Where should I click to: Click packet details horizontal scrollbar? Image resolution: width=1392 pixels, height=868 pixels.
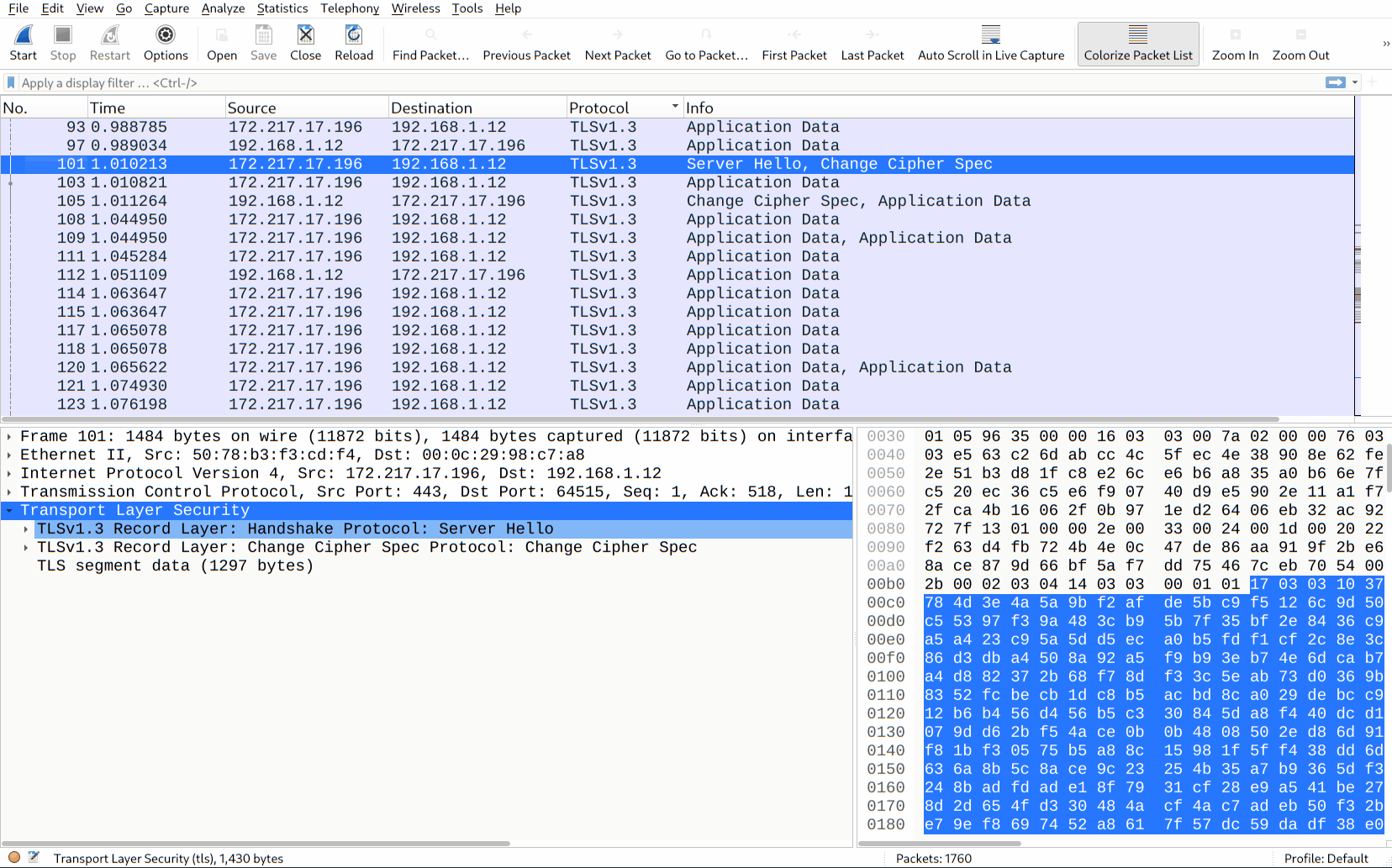pos(256,843)
